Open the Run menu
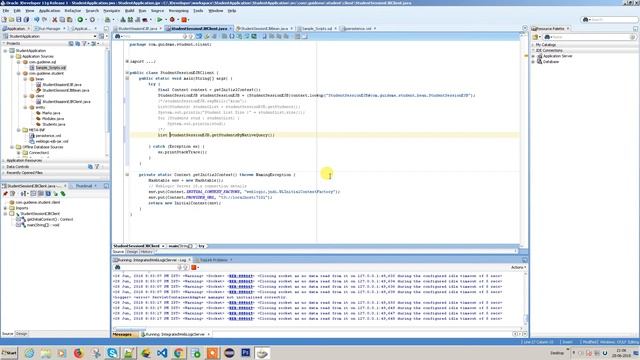 [x=142, y=11]
